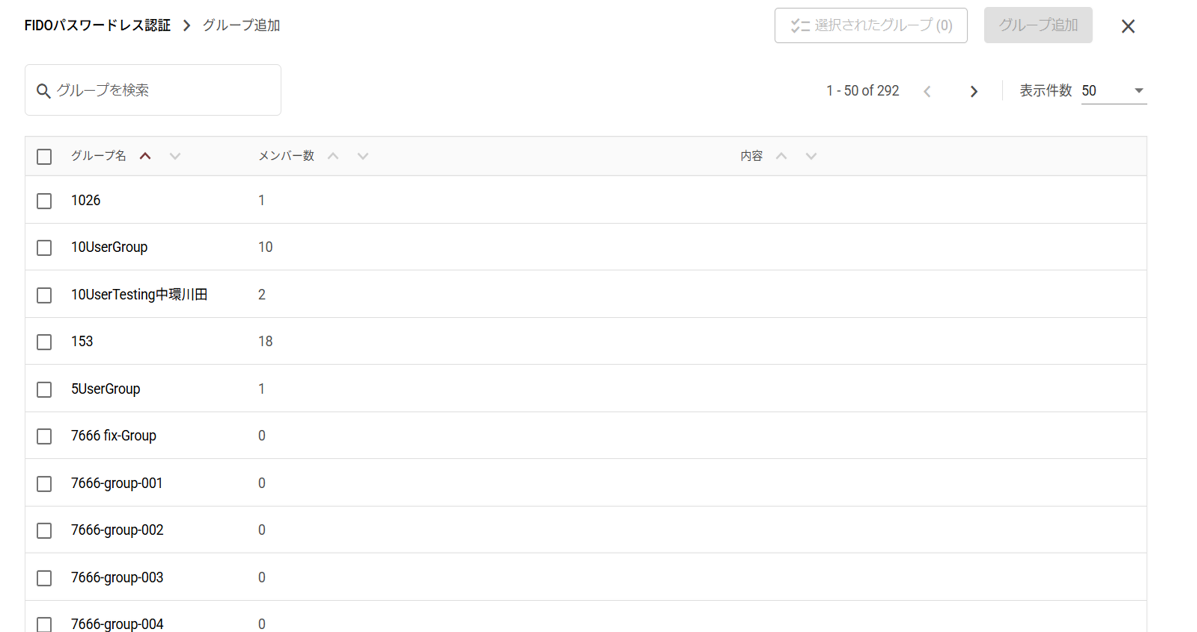Click the グループ追加 breadcrumb text
1197x632 pixels.
pyautogui.click(x=241, y=25)
